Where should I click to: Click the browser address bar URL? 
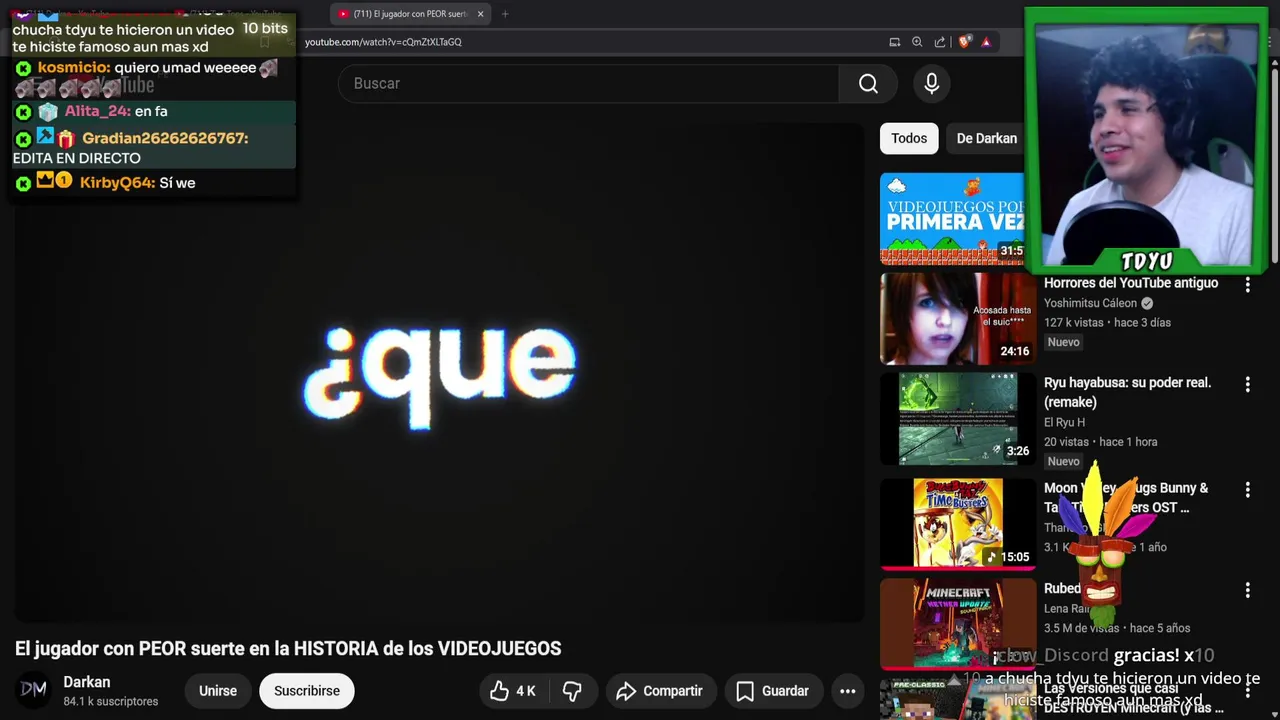coord(383,42)
